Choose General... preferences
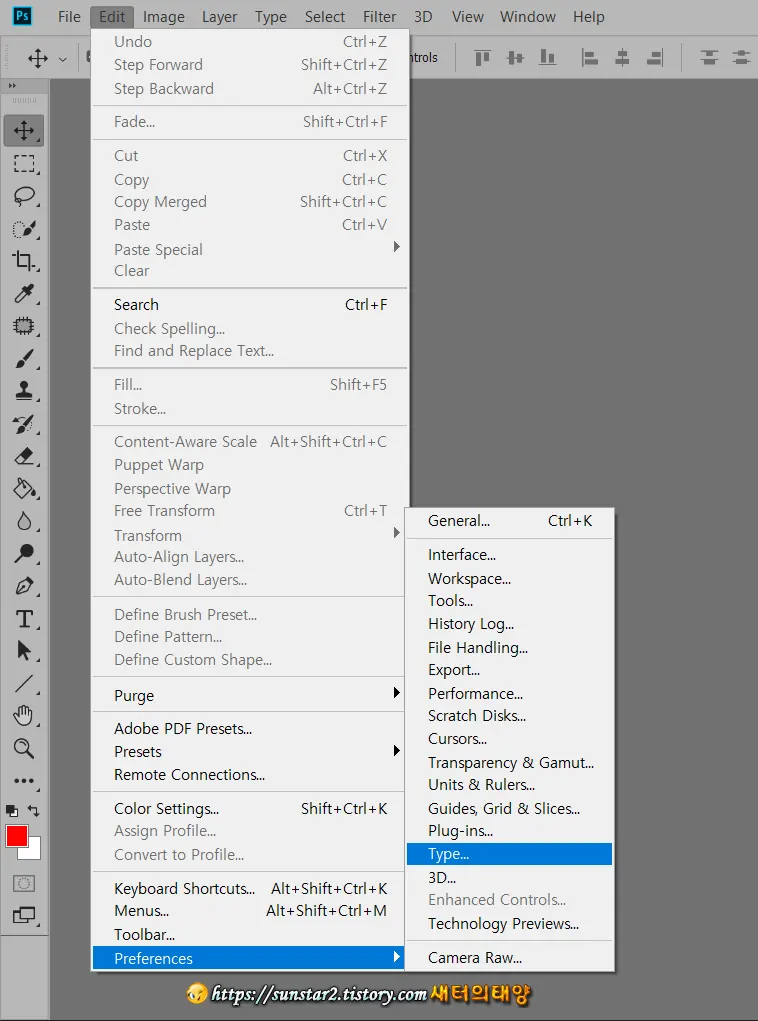The height and width of the screenshot is (1021, 758). 509,521
